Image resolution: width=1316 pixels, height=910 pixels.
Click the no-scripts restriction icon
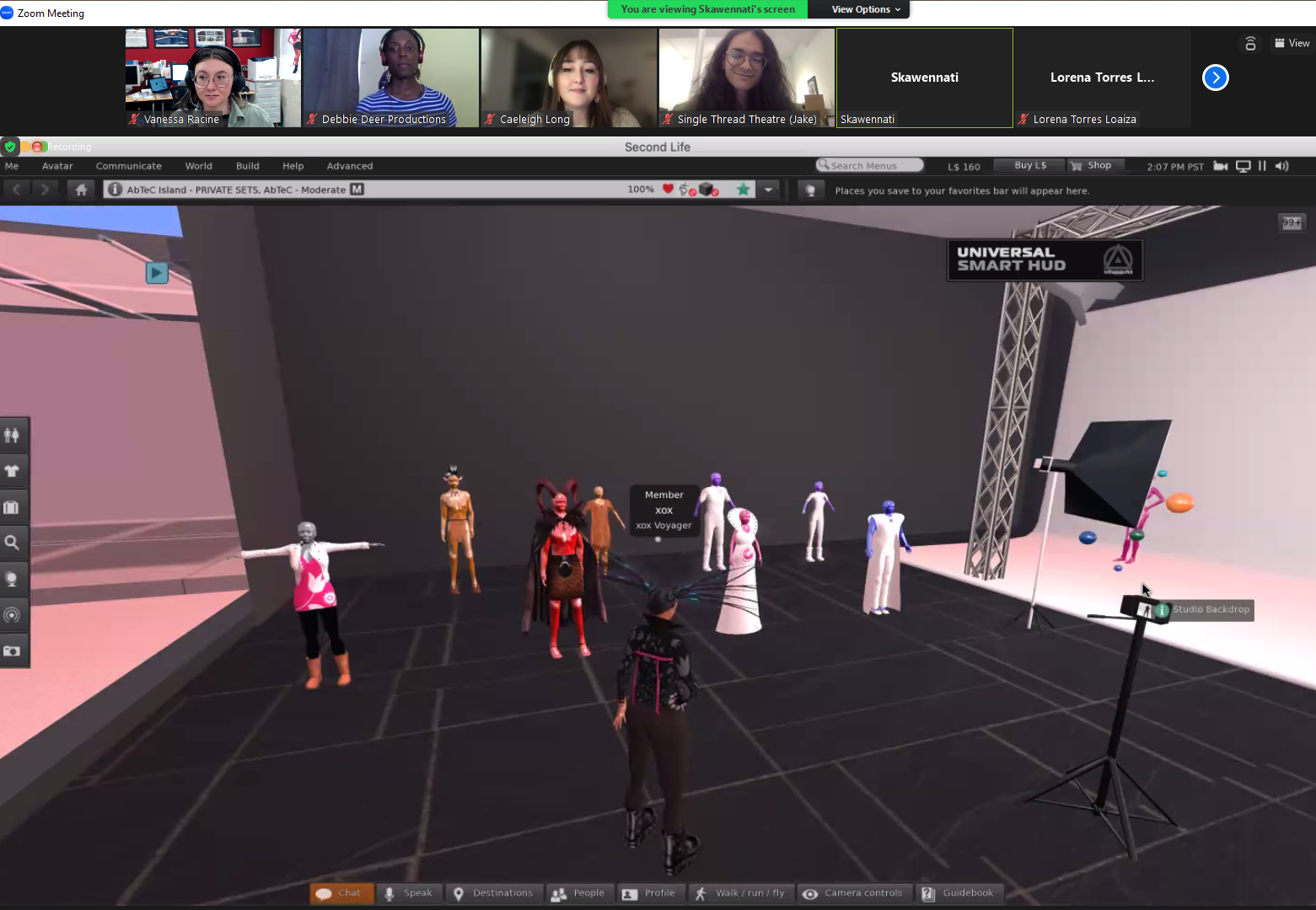[x=688, y=190]
